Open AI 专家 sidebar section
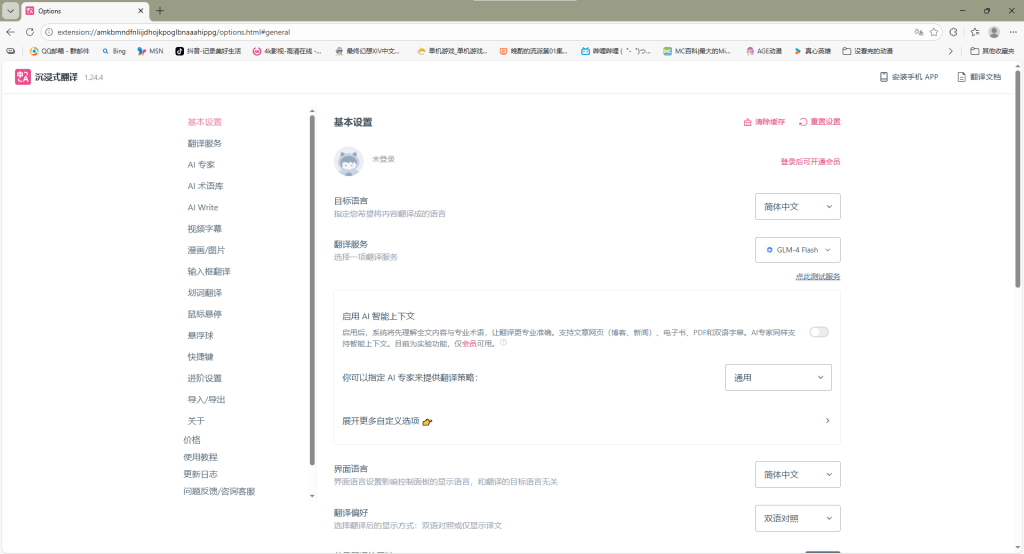Image resolution: width=1024 pixels, height=554 pixels. 201,165
